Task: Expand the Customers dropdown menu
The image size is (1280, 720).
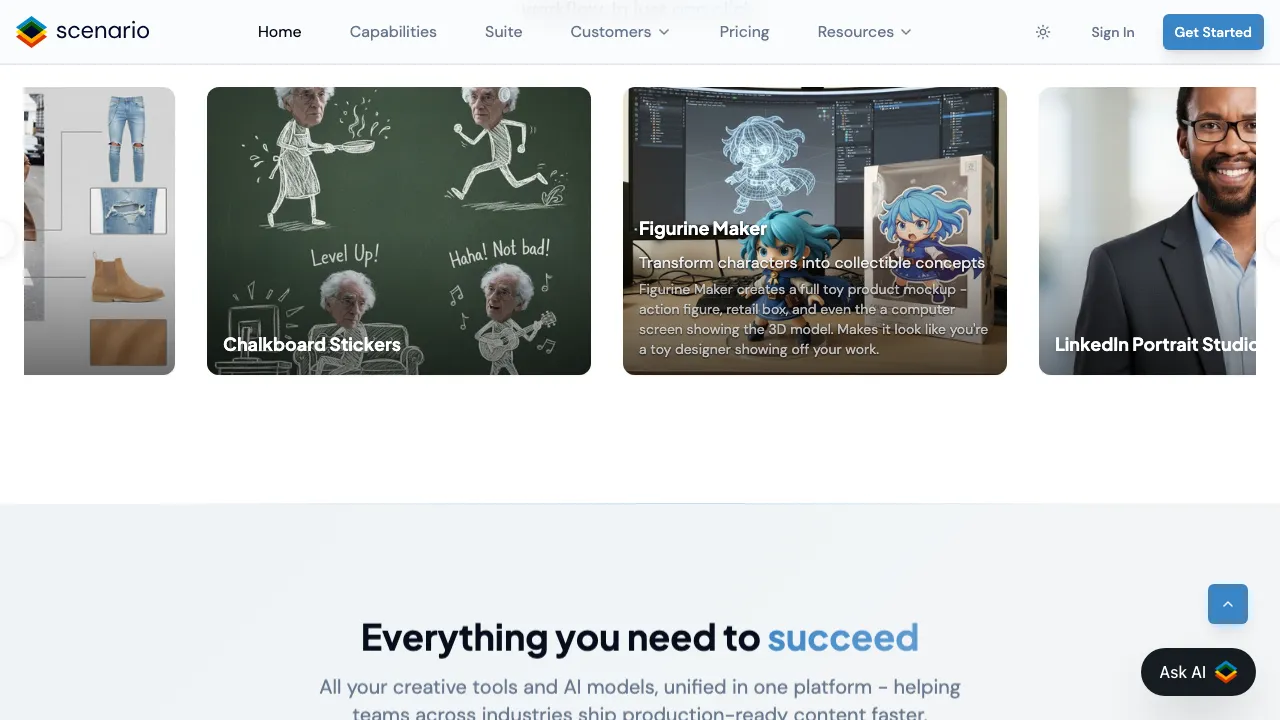Action: pyautogui.click(x=620, y=32)
